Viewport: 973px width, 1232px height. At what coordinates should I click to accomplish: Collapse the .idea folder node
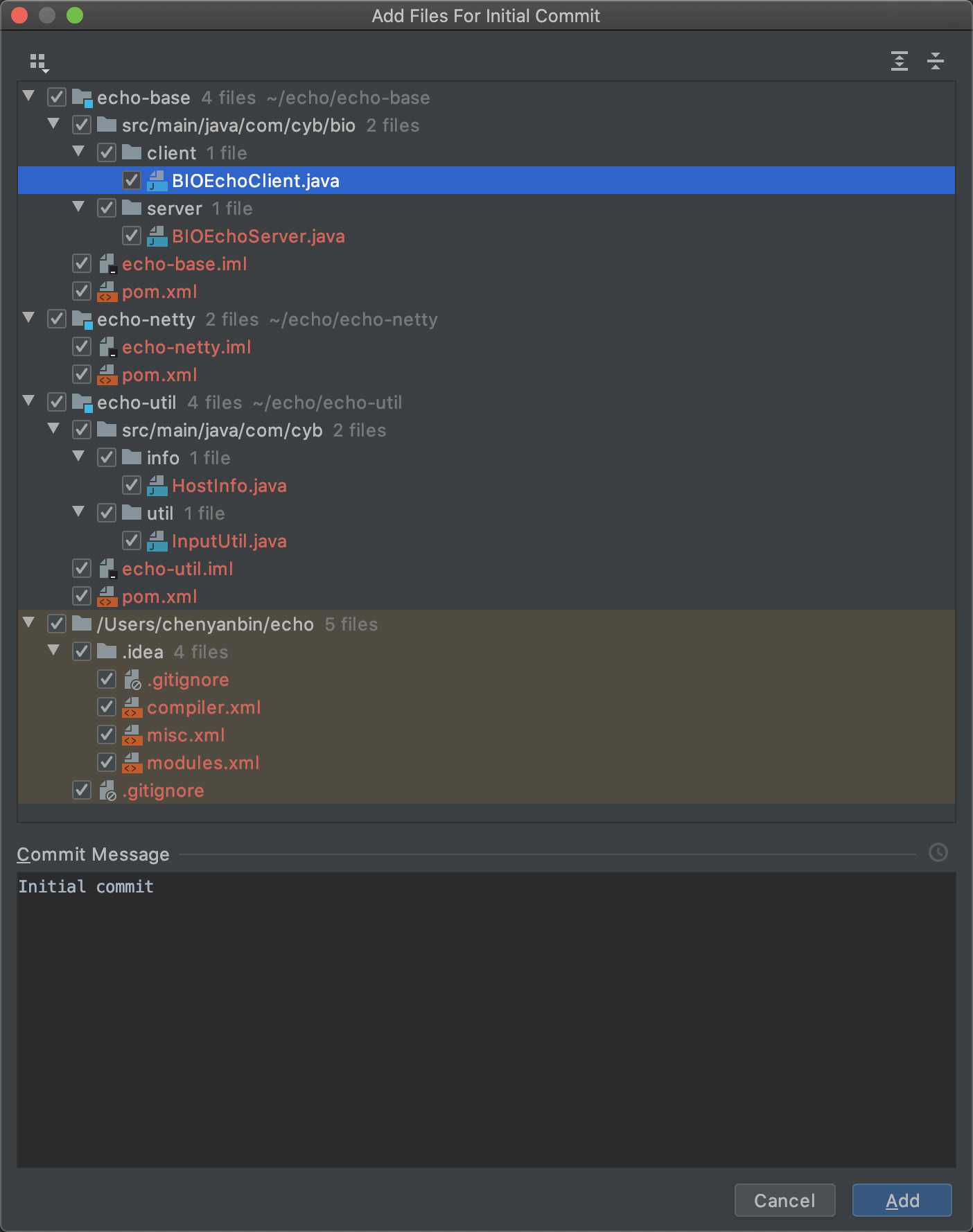[54, 651]
